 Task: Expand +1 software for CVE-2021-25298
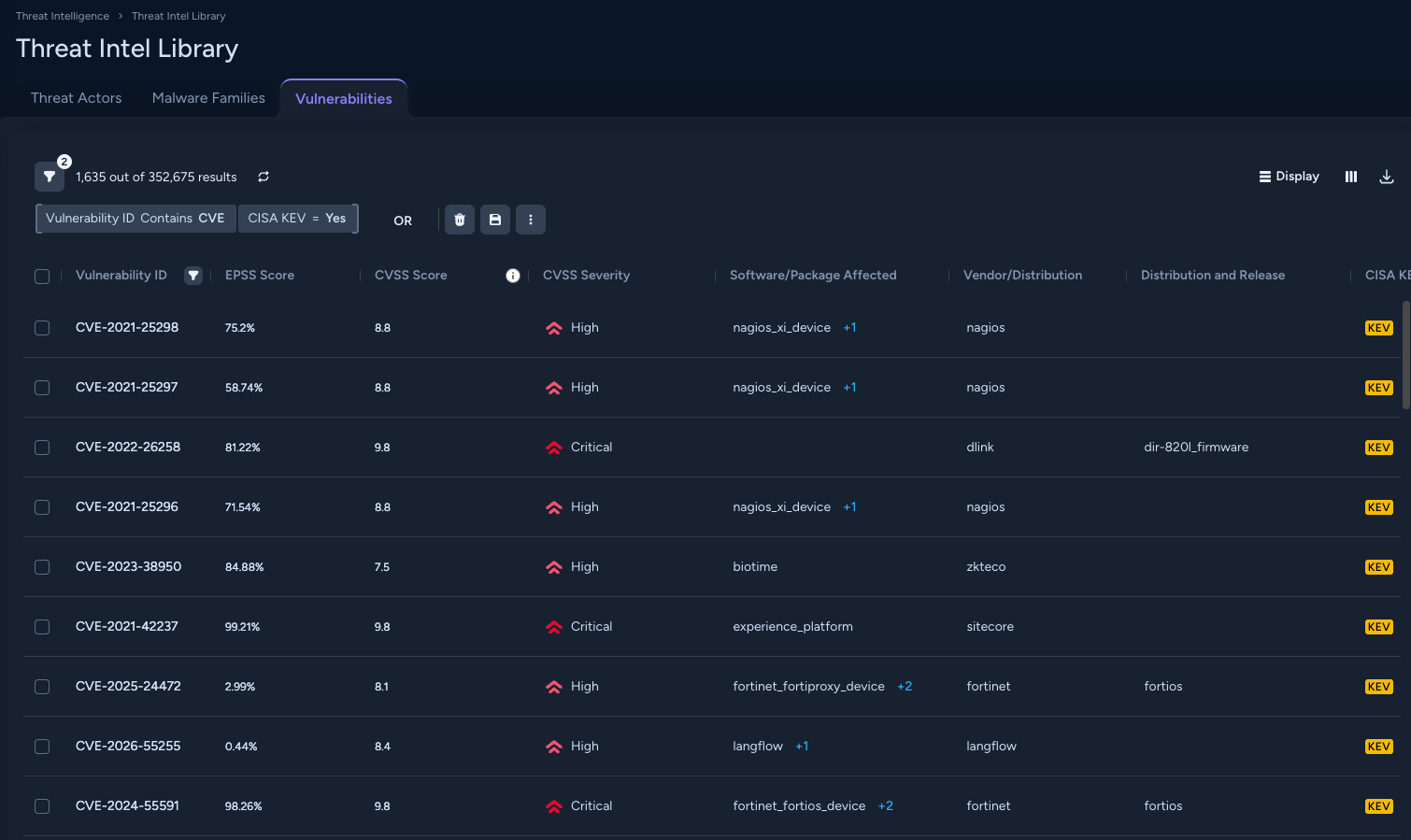[849, 328]
